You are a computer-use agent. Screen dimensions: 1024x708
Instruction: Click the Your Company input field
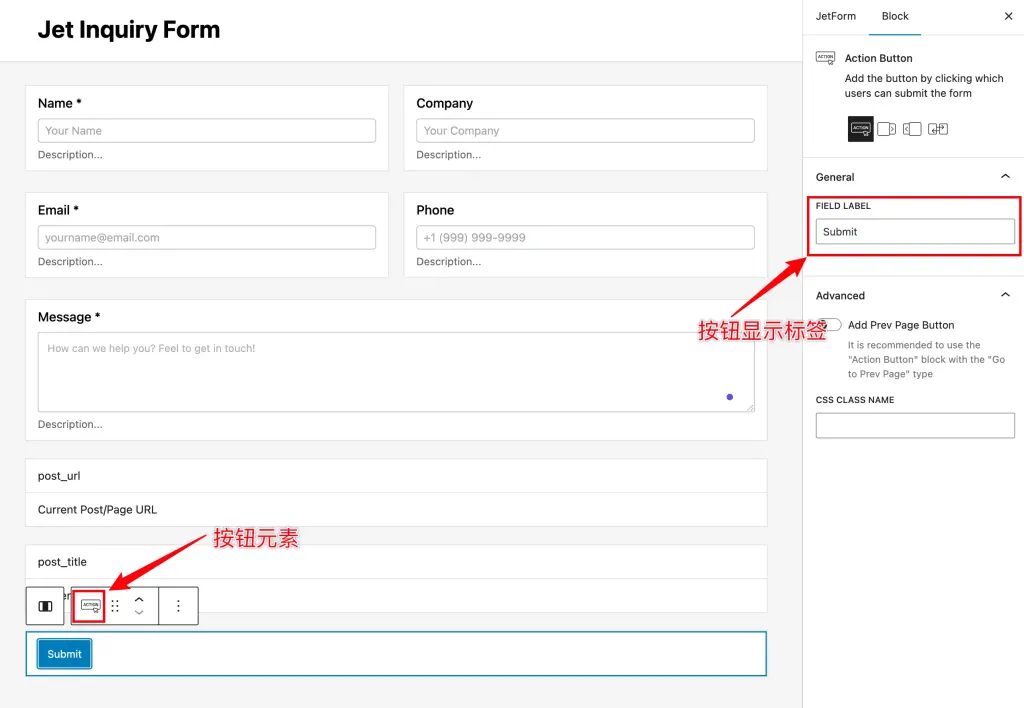585,131
